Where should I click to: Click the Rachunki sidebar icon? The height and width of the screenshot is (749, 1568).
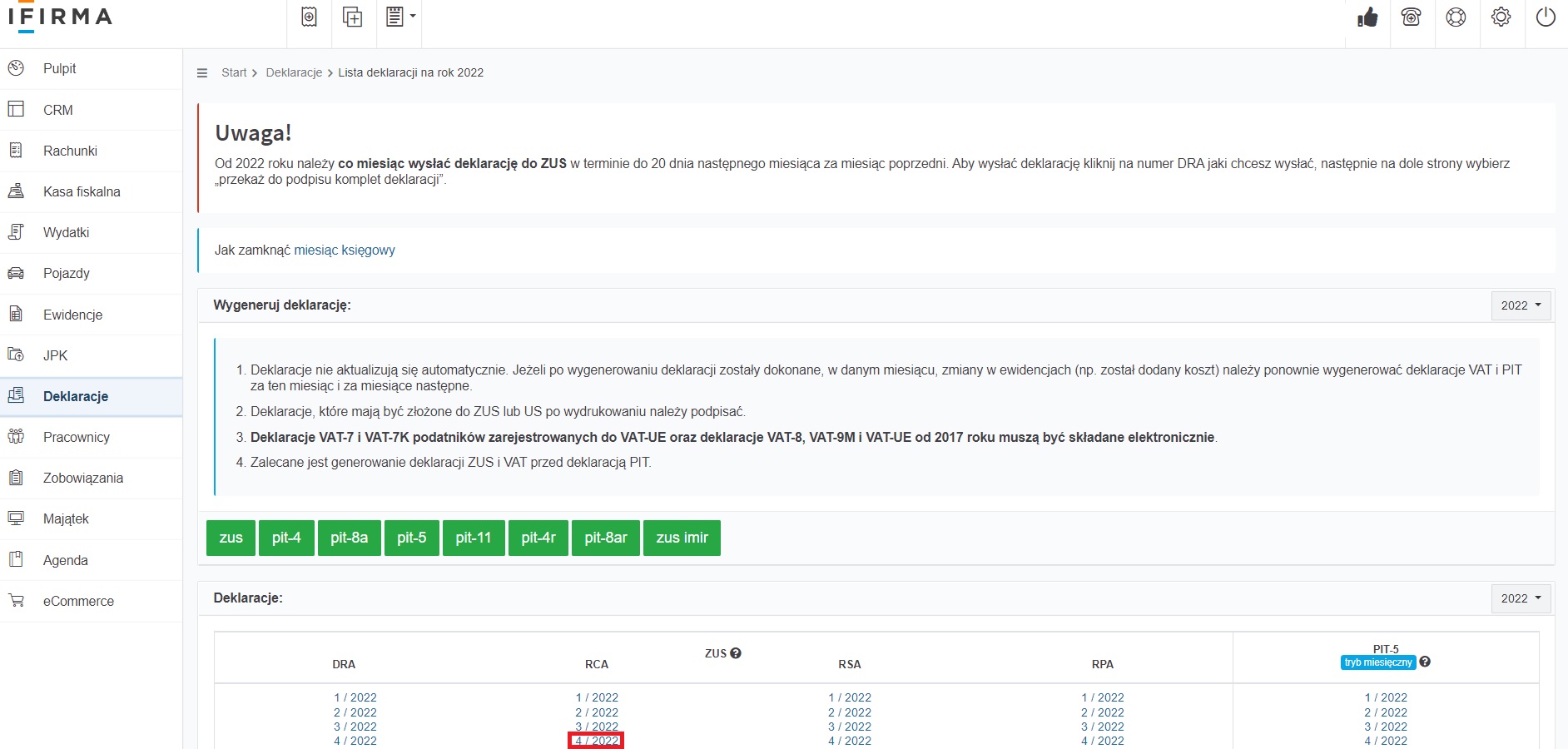click(16, 150)
